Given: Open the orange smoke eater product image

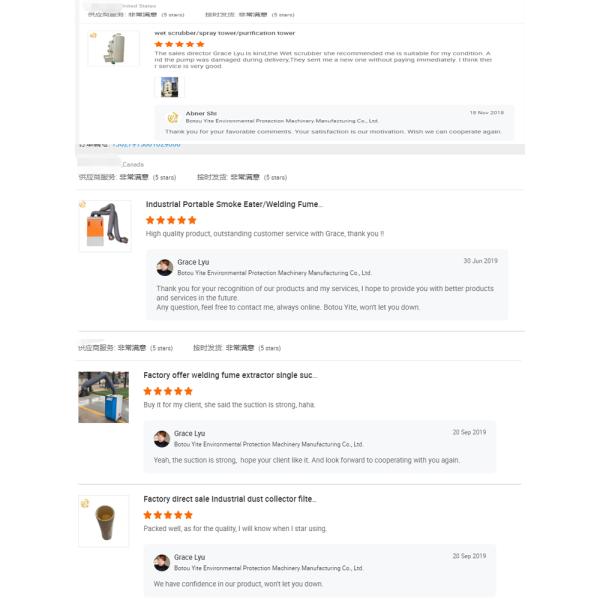Looking at the screenshot, I should (104, 226).
